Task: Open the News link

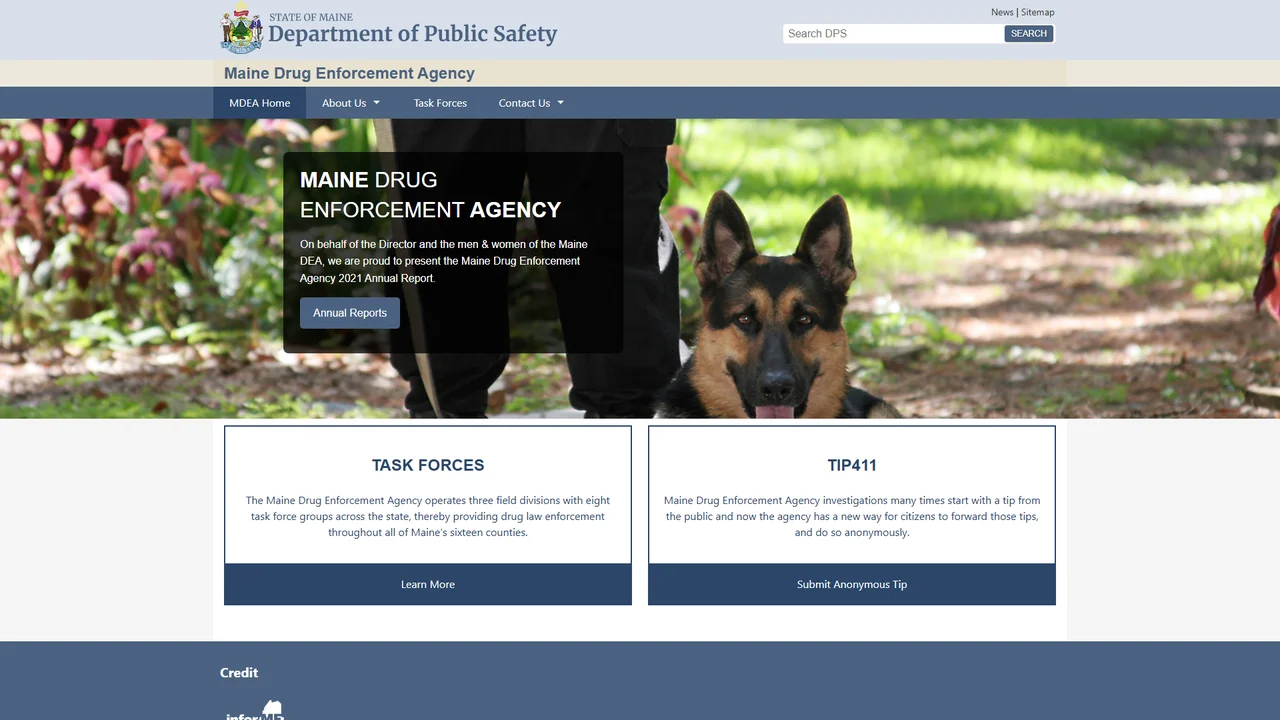Action: pos(1002,12)
